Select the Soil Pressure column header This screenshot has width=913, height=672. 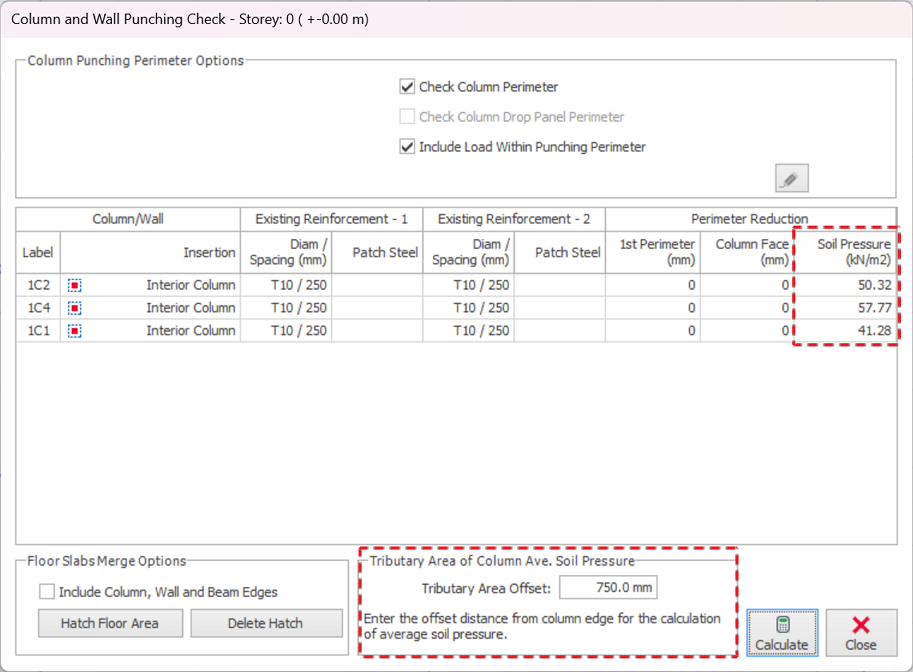click(x=846, y=252)
